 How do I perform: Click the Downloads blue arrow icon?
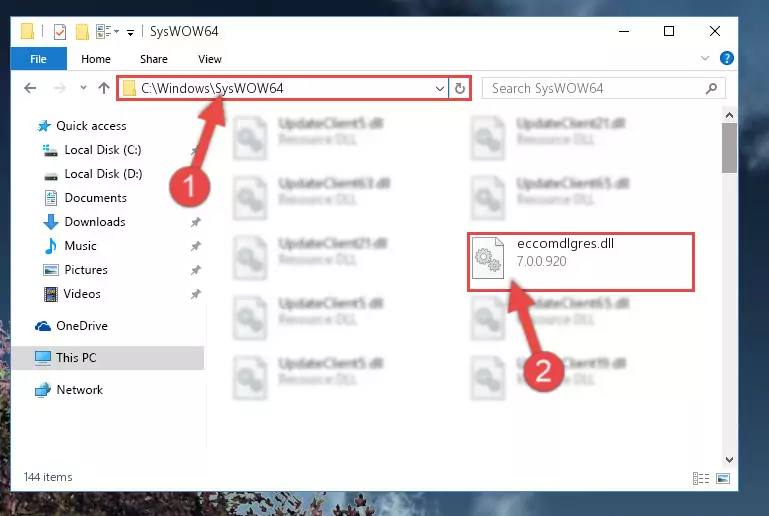(x=51, y=222)
